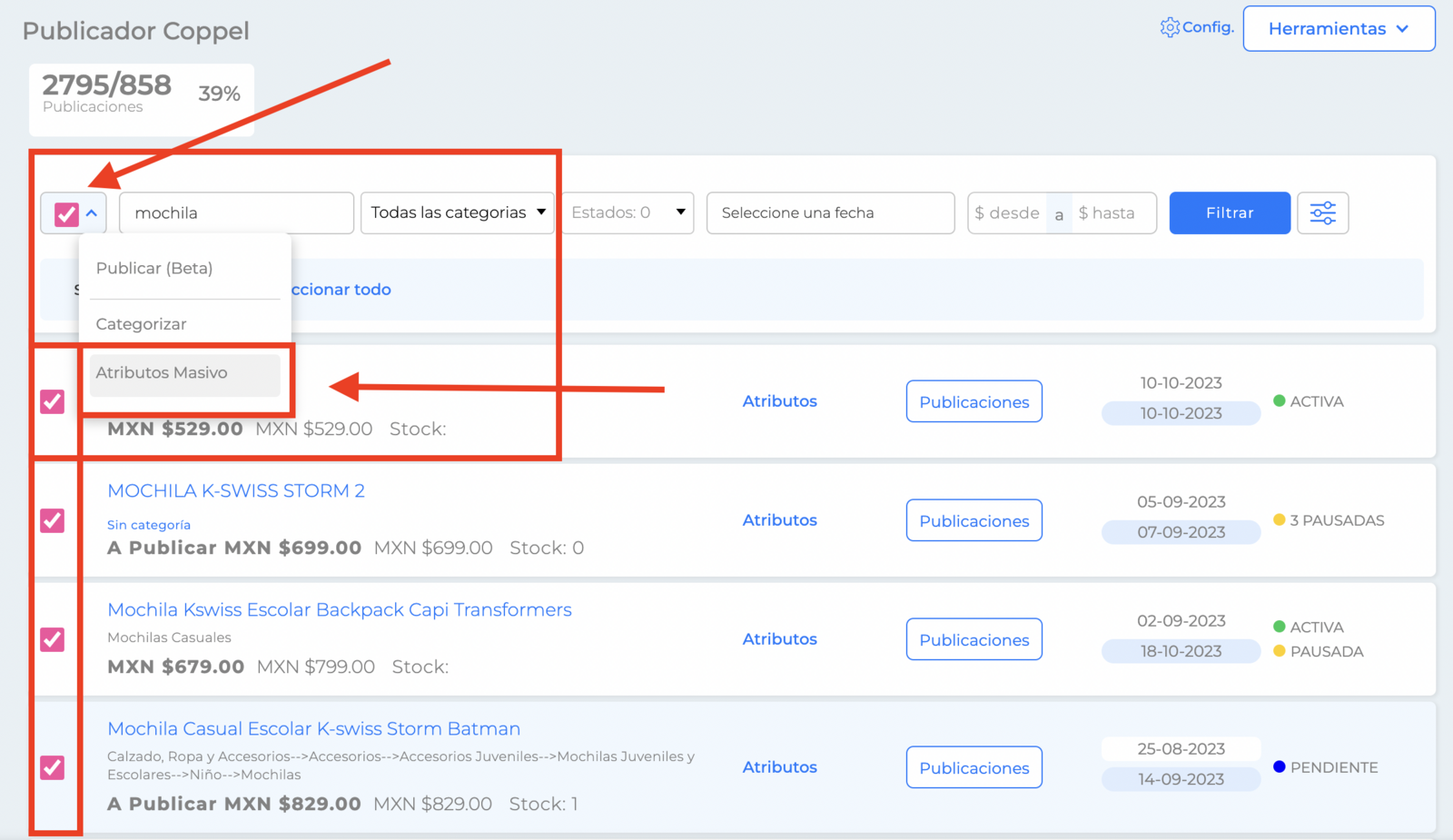The width and height of the screenshot is (1453, 840).
Task: Click the 07-09-2023 date badge
Action: 1181,532
